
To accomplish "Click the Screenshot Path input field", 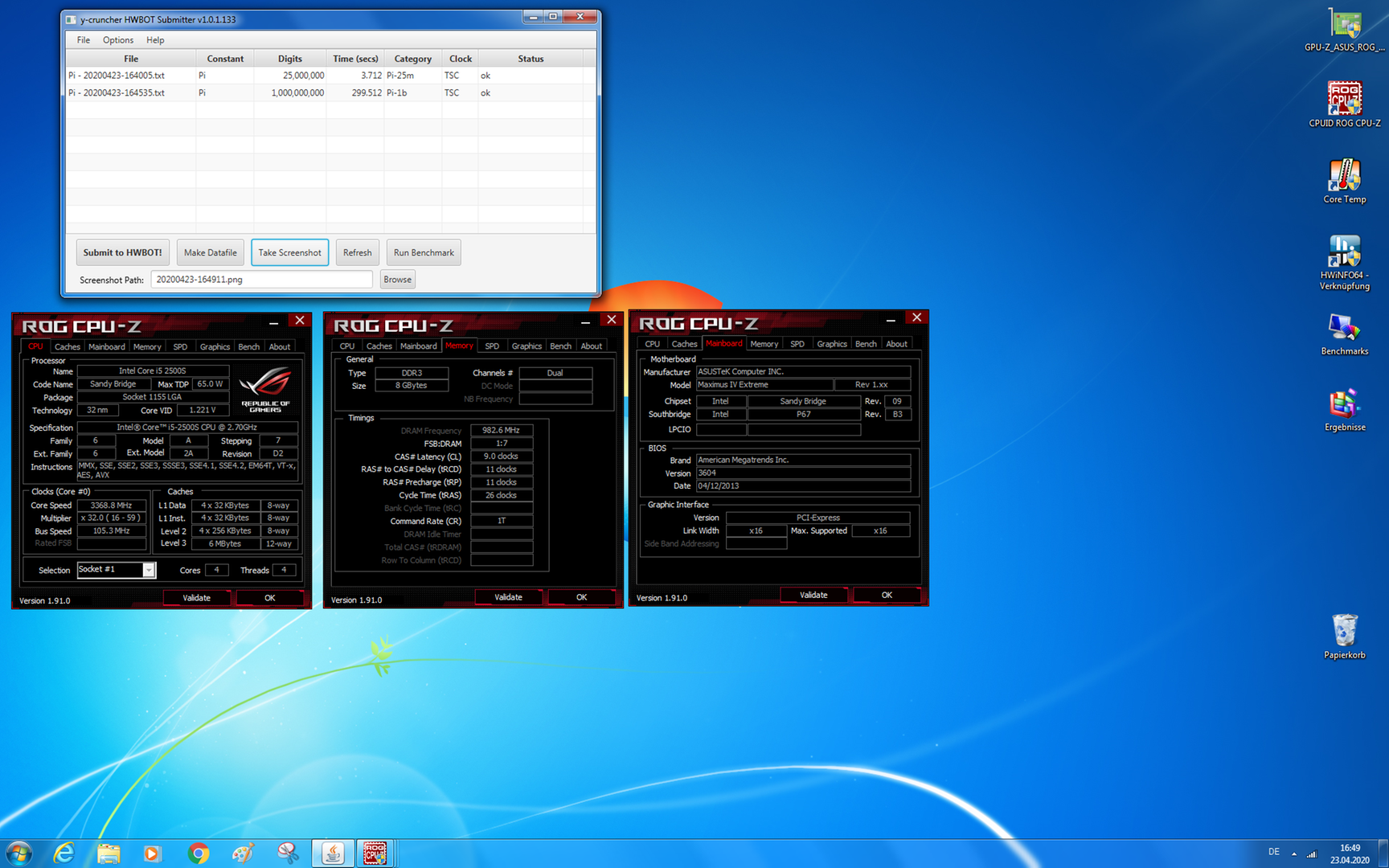I will tap(261, 280).
